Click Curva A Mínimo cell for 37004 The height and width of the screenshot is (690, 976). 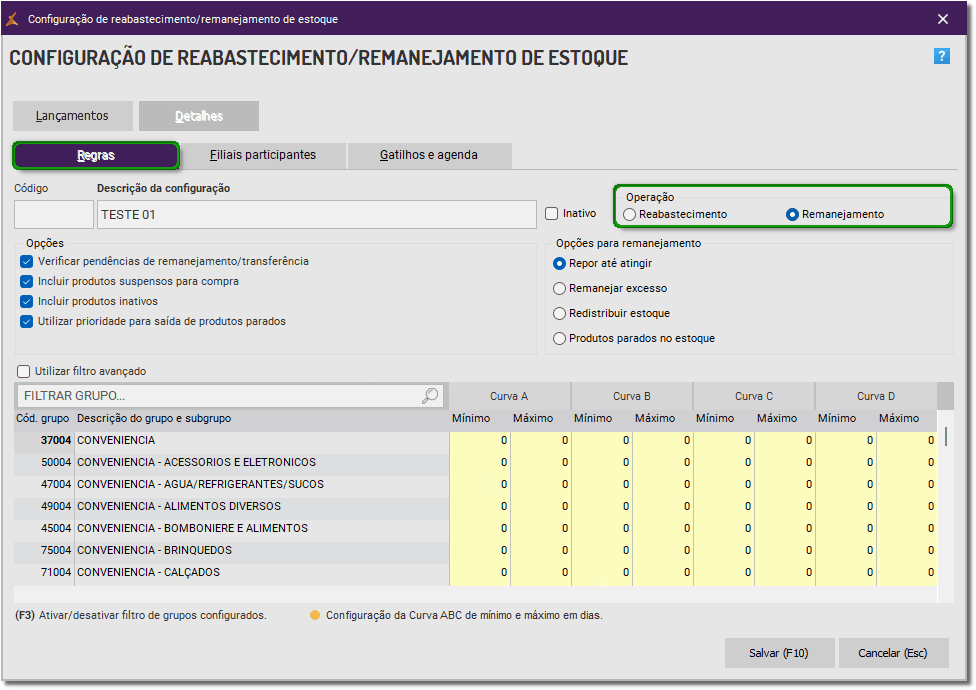tap(479, 441)
